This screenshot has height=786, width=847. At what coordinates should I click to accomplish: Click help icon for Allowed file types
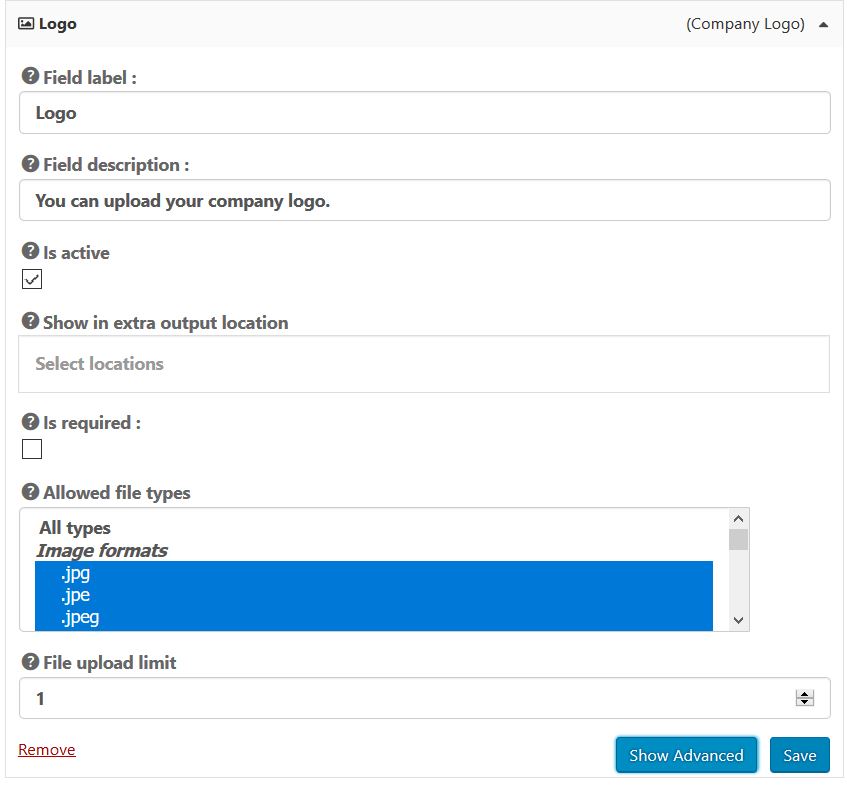[30, 492]
